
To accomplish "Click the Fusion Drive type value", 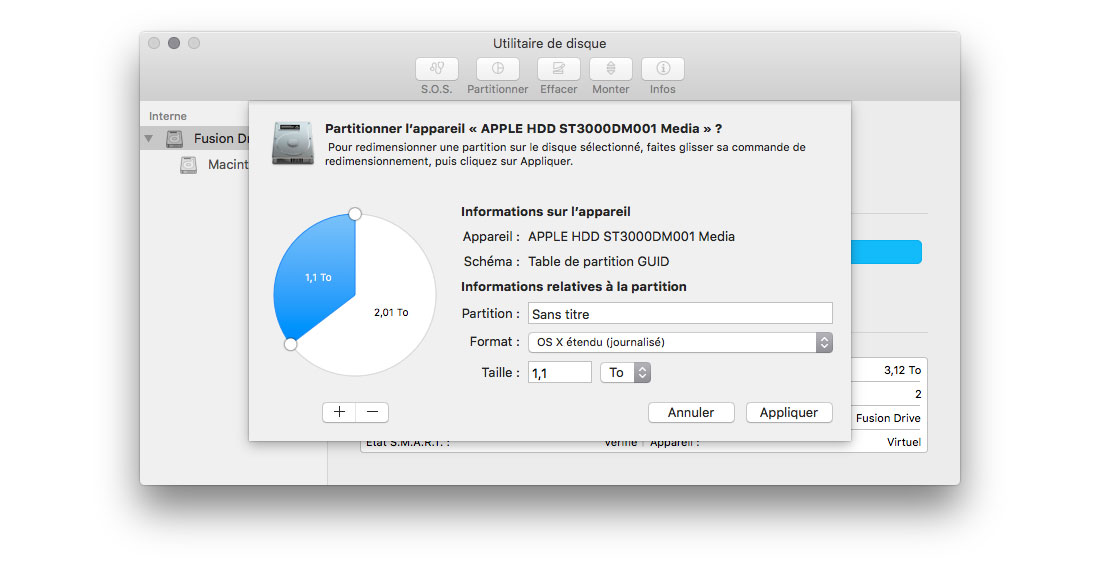I will click(888, 418).
